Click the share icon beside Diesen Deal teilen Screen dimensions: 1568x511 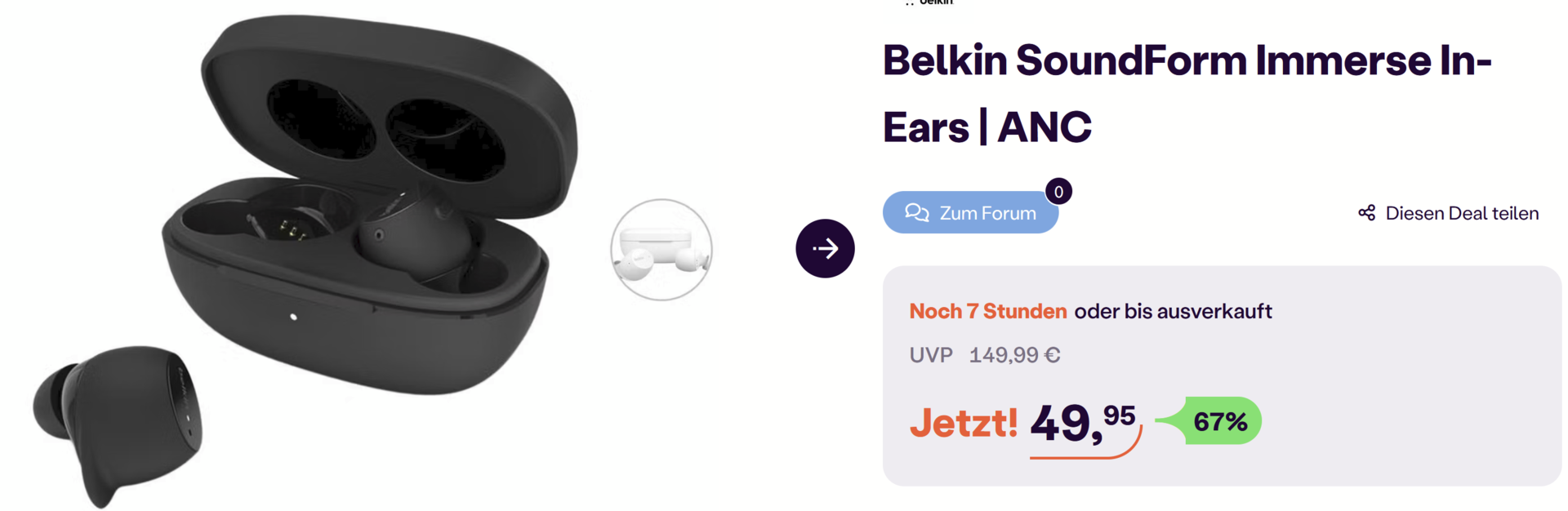(x=1366, y=213)
